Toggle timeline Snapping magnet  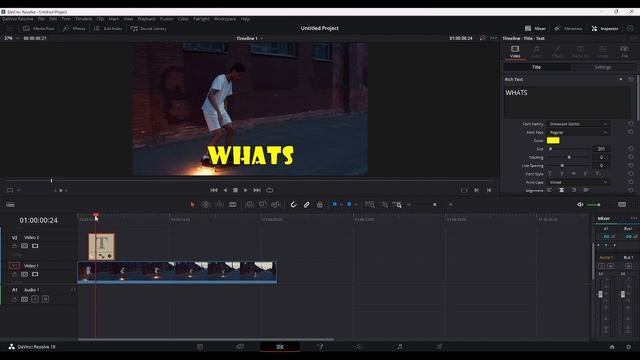(x=293, y=204)
